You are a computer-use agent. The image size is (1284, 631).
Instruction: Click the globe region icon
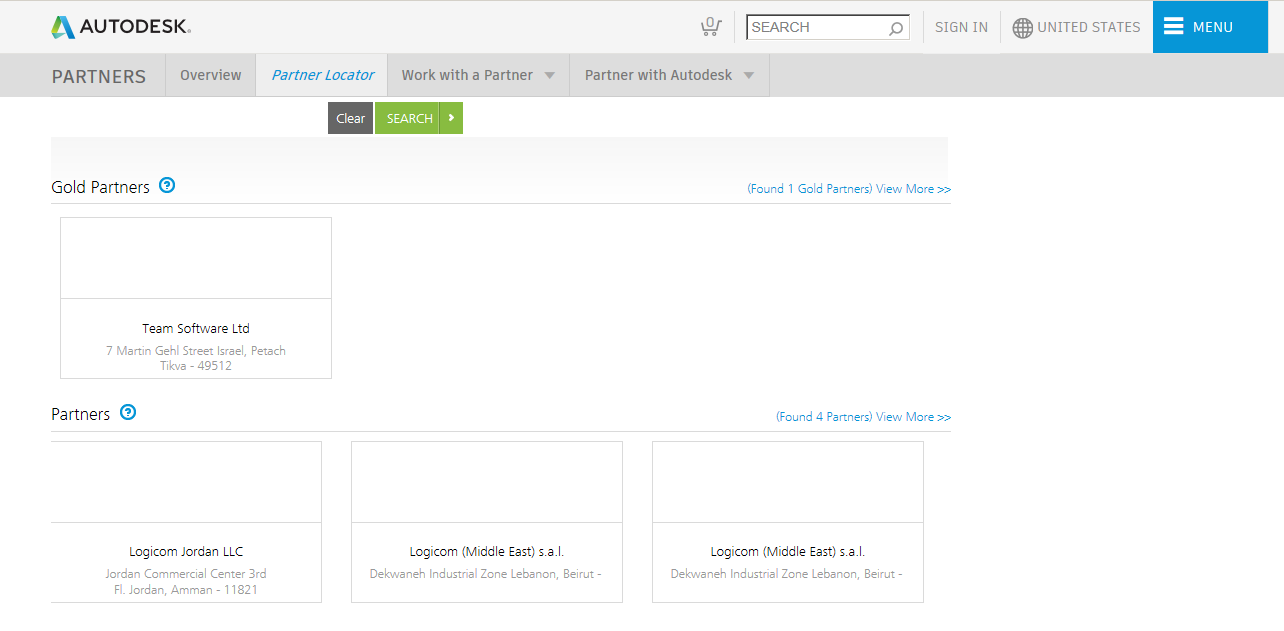click(1022, 28)
